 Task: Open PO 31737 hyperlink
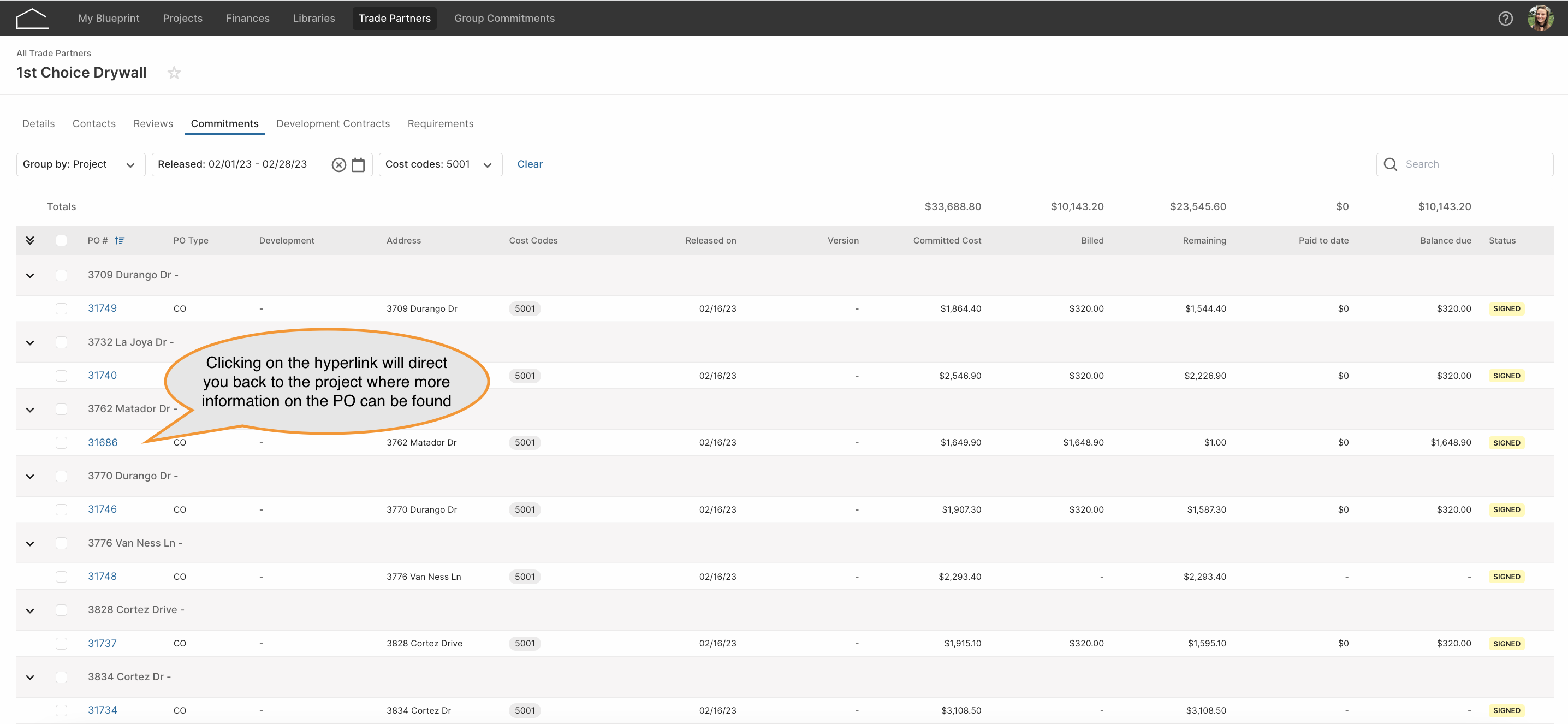pyautogui.click(x=102, y=643)
